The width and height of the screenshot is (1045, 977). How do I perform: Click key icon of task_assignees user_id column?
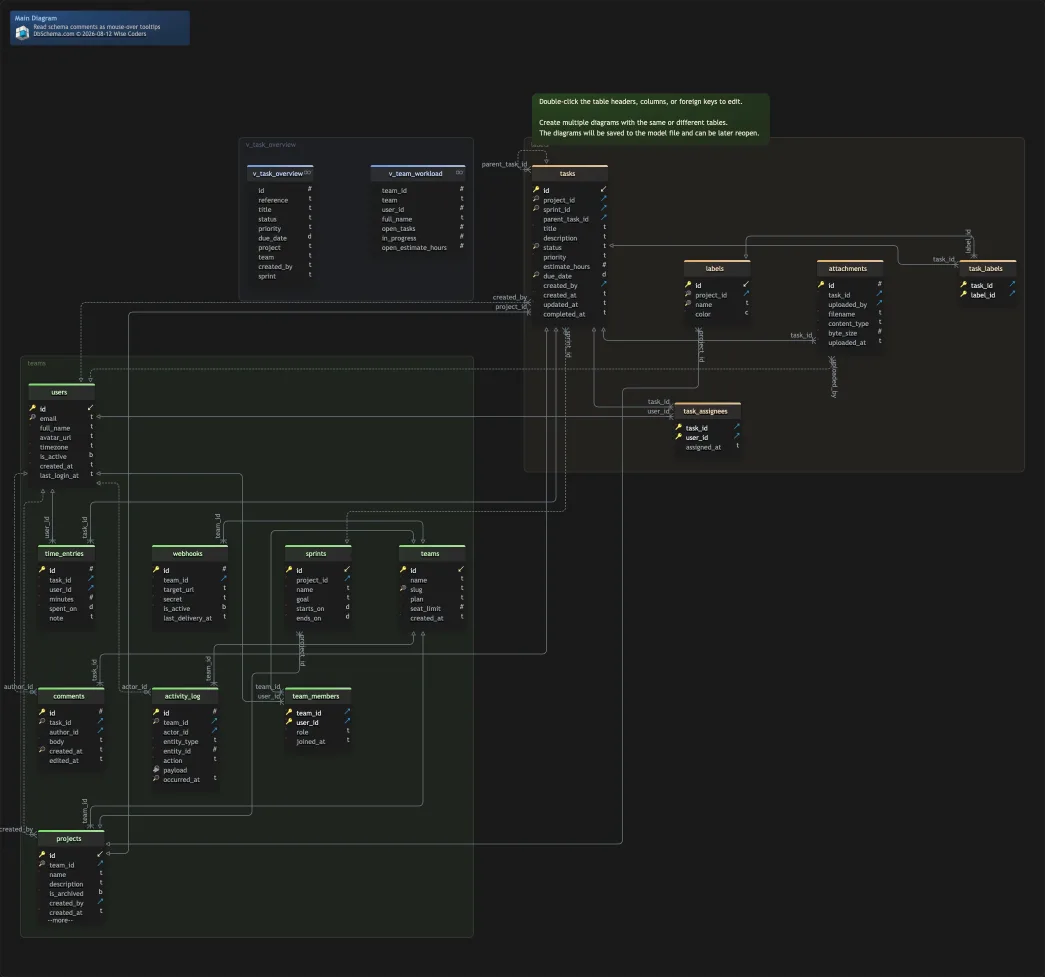click(x=679, y=437)
